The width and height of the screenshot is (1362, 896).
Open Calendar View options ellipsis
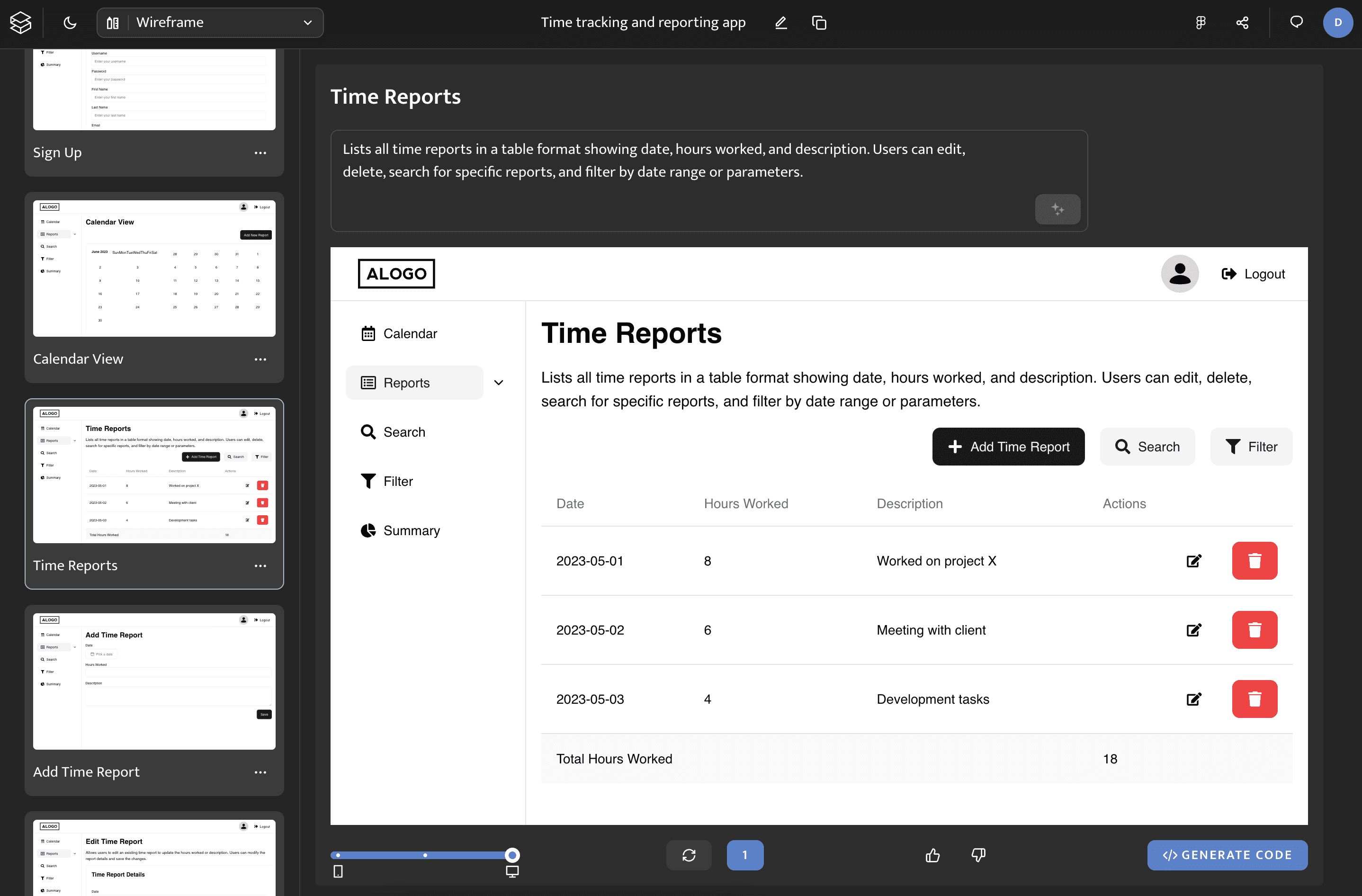pos(260,359)
